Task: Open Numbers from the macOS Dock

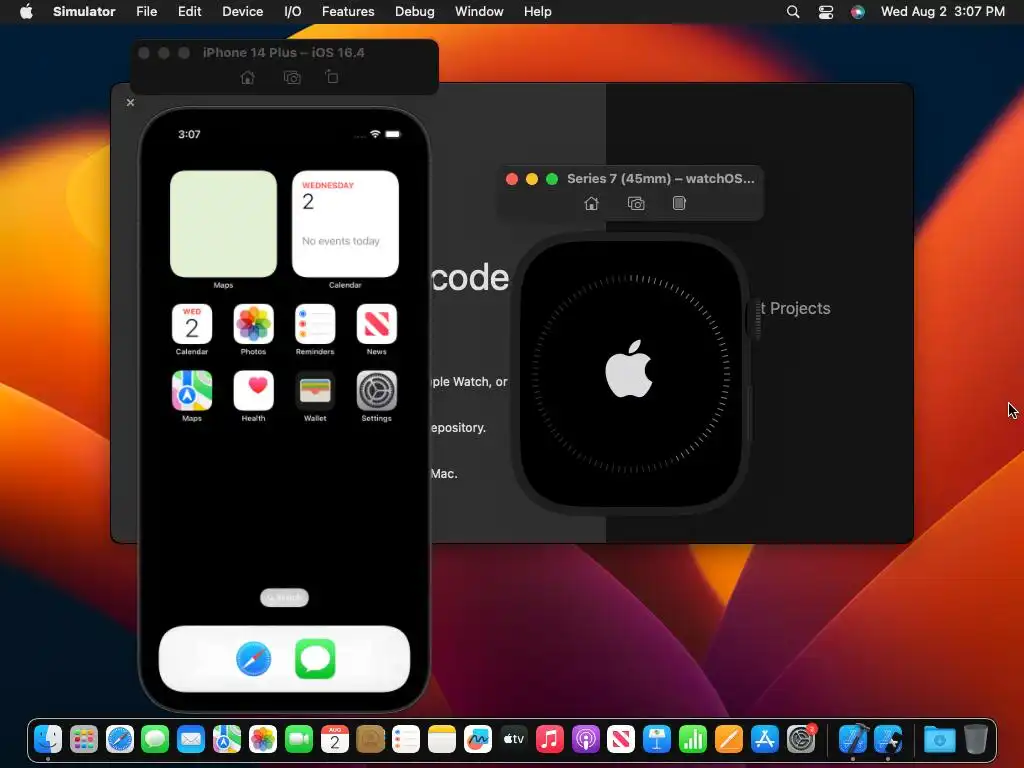Action: (692, 739)
